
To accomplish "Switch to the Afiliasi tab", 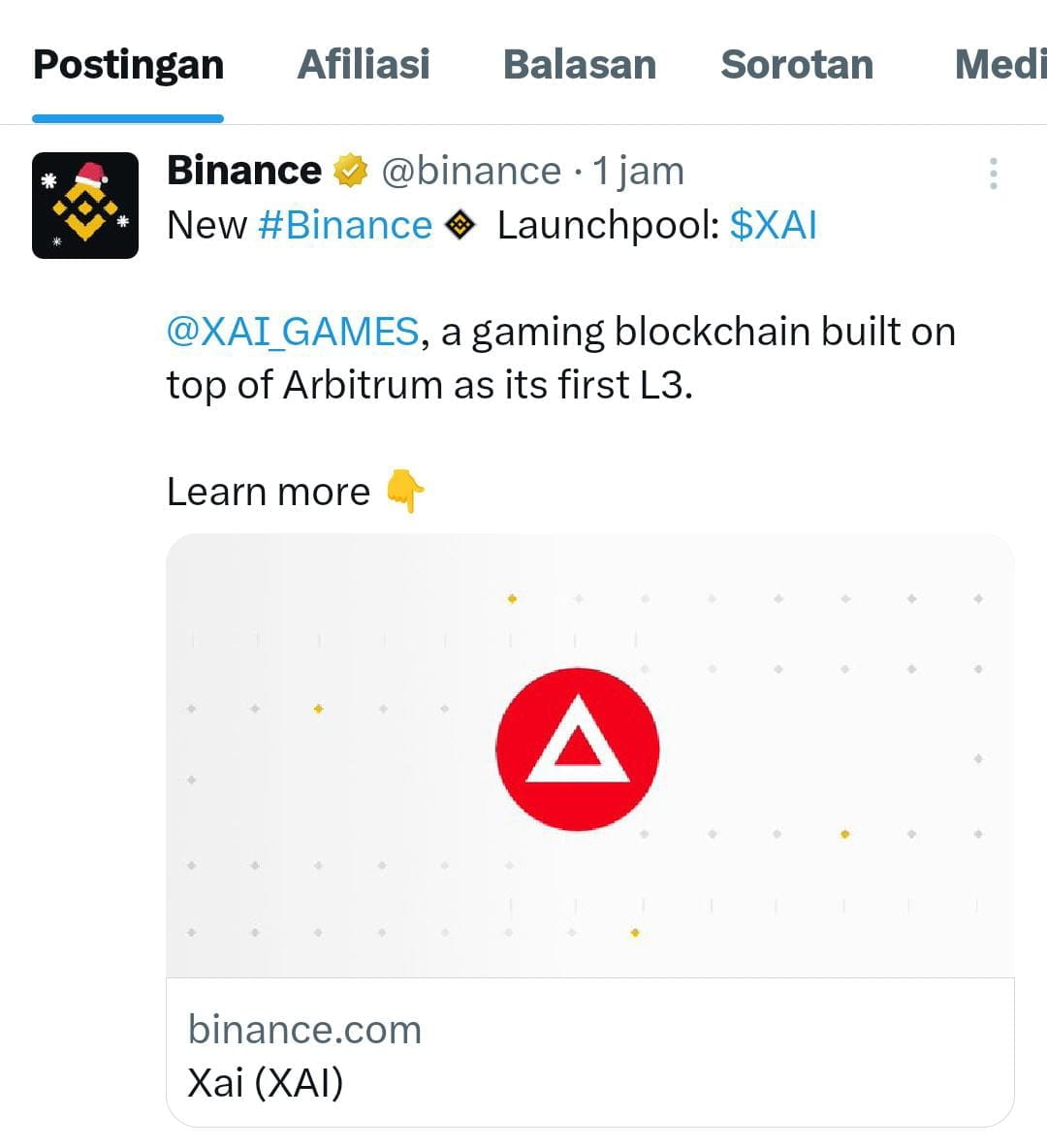I will pos(363,64).
